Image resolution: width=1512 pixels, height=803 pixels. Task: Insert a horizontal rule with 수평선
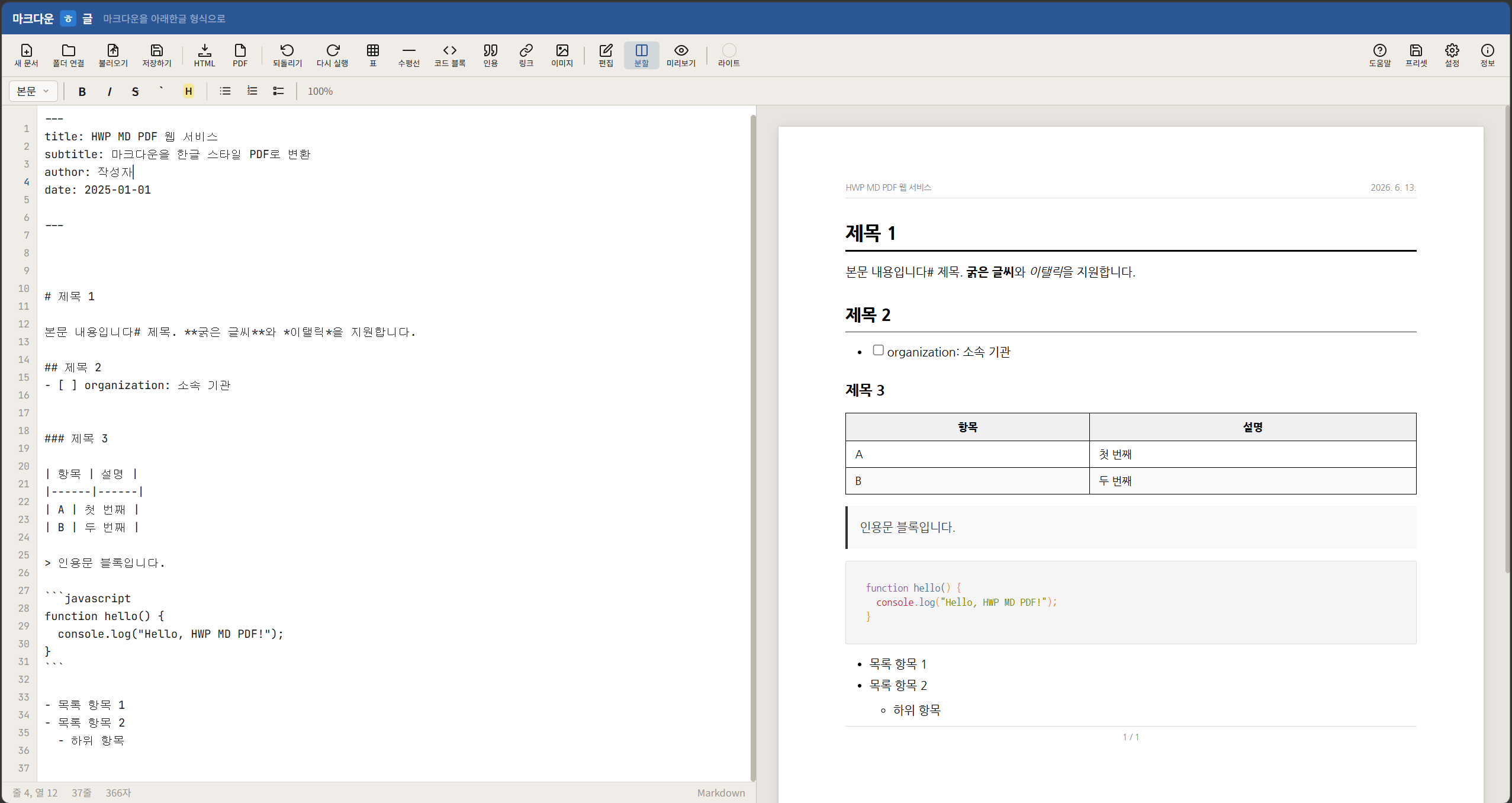(x=409, y=56)
